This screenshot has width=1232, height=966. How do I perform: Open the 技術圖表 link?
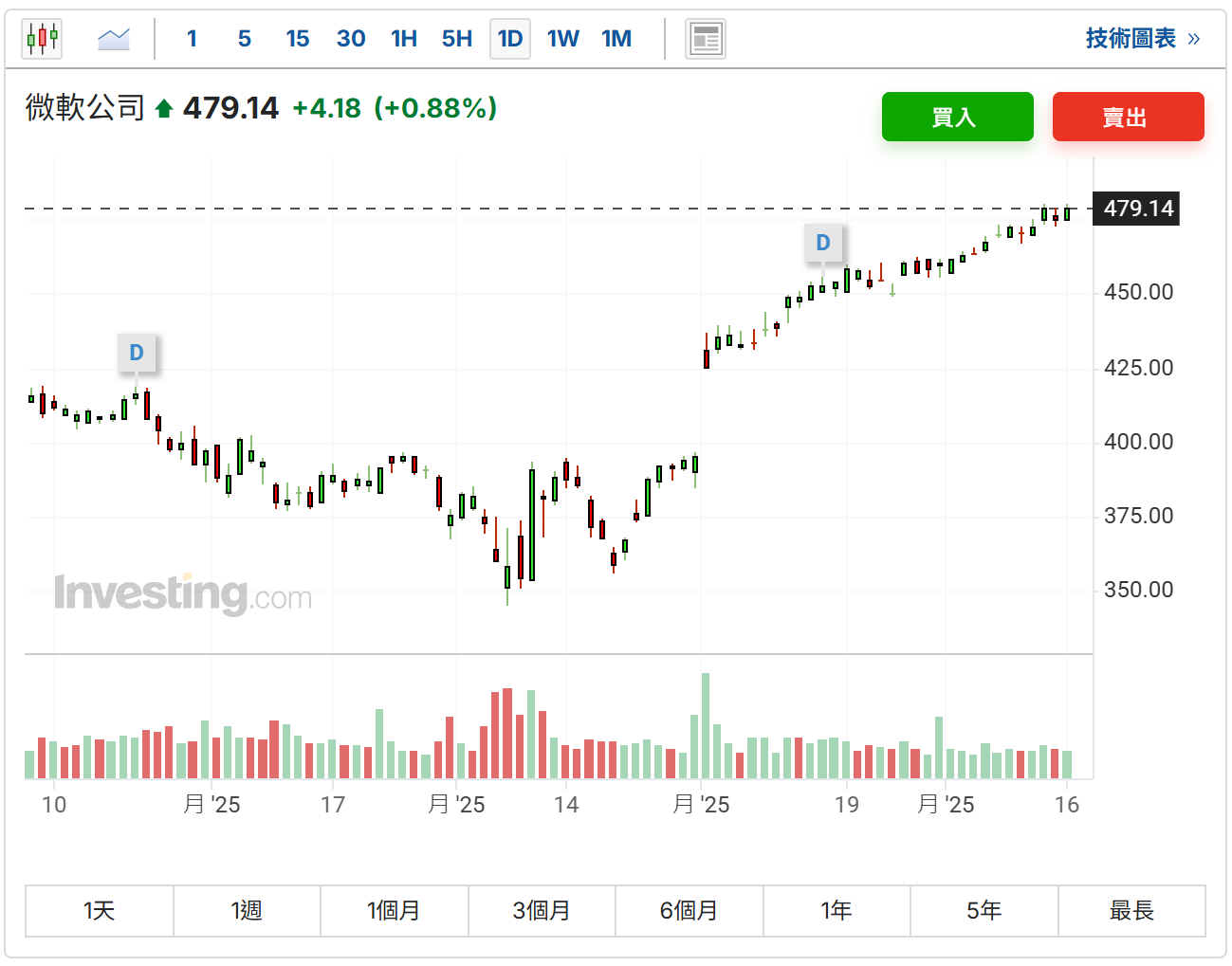click(1143, 38)
